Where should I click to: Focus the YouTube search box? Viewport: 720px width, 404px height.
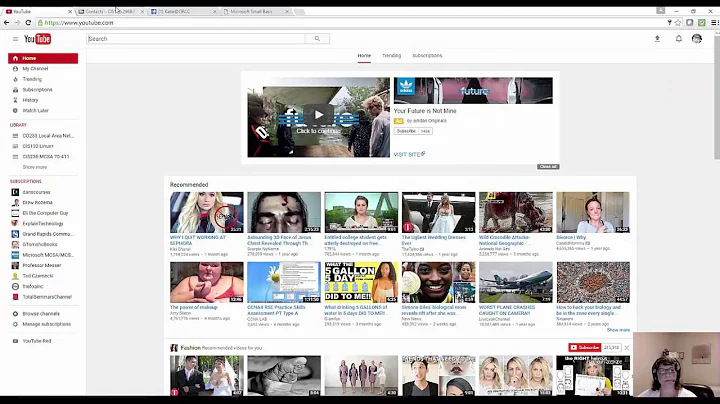point(196,39)
